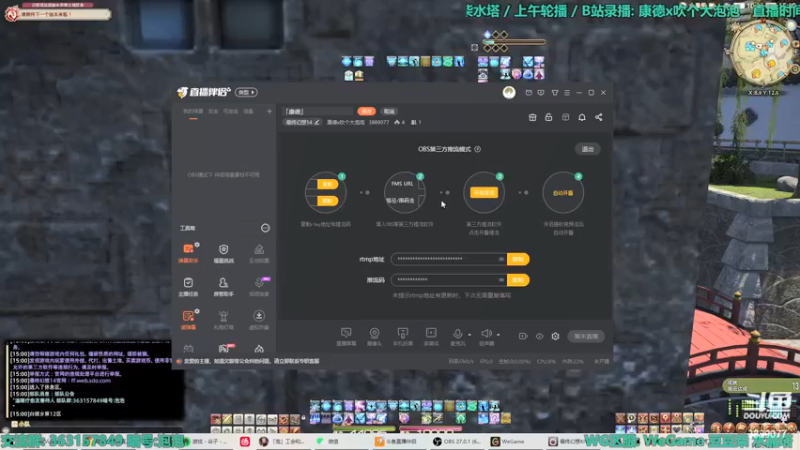Viewport: 800px width, 450px height.
Task: Select the second scene tab
Action: tap(213, 112)
